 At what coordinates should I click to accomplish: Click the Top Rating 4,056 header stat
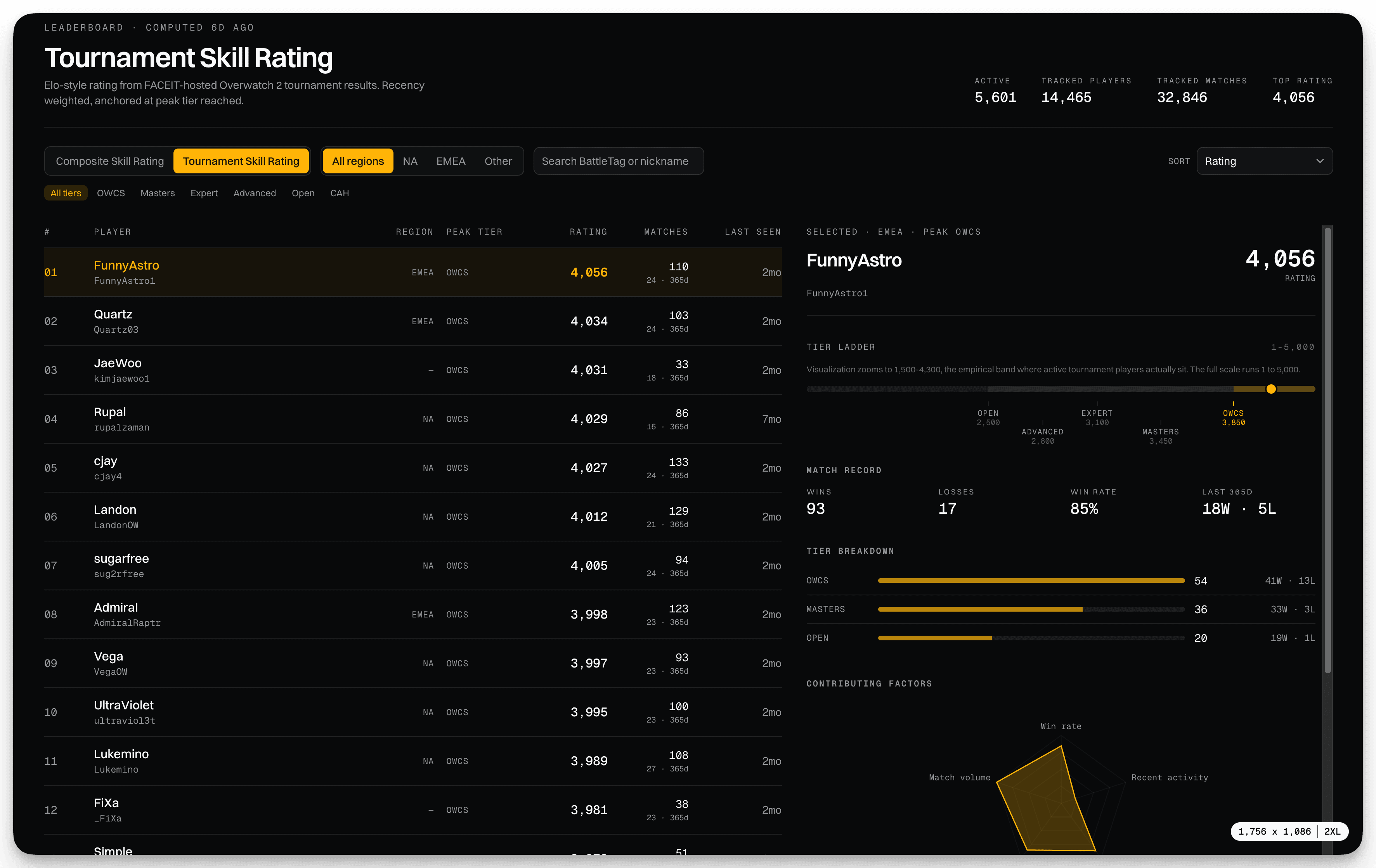point(1302,90)
